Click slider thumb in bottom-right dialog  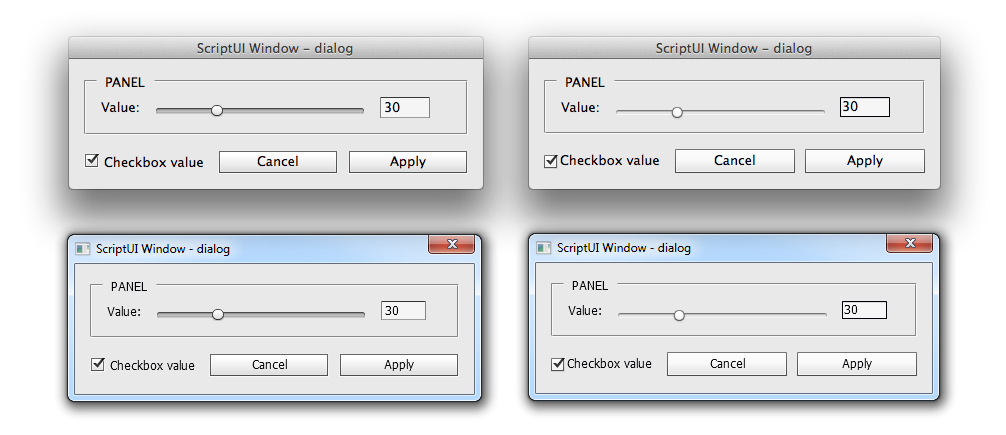coord(679,315)
